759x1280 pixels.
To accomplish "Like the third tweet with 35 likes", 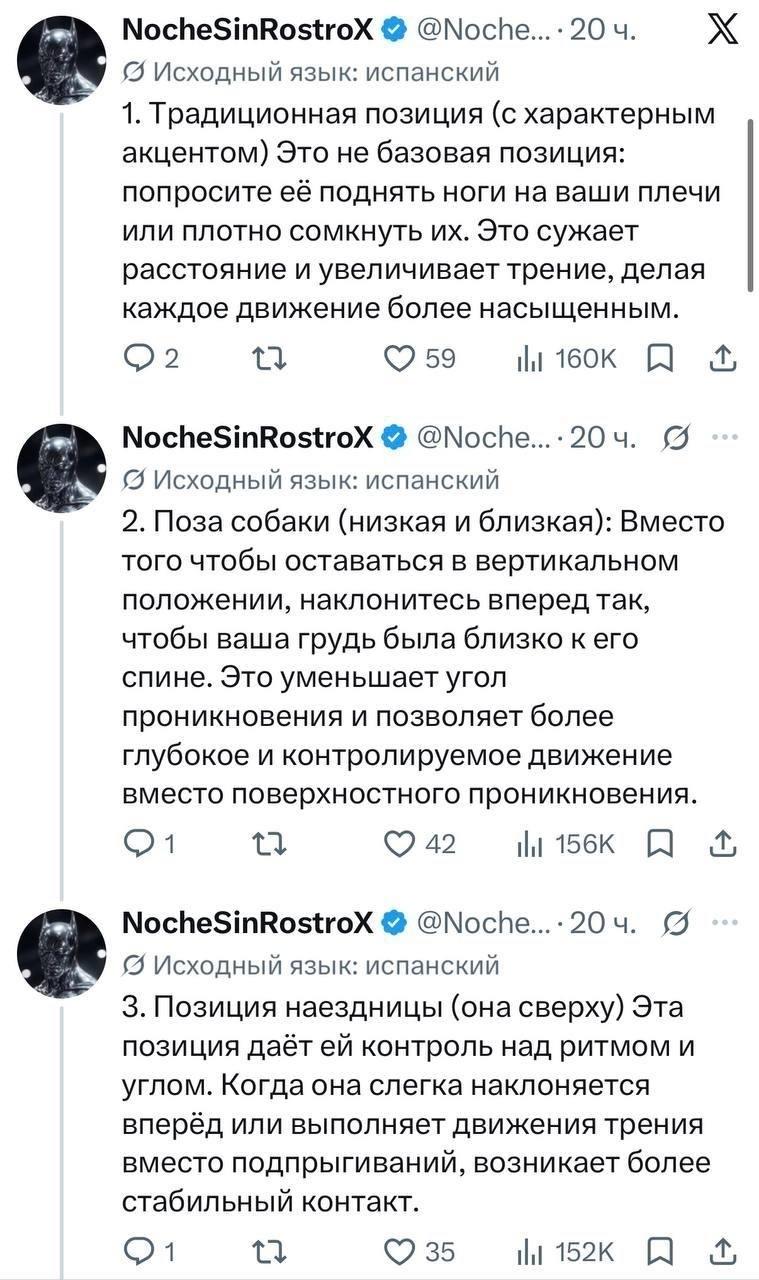I will coord(421,1251).
